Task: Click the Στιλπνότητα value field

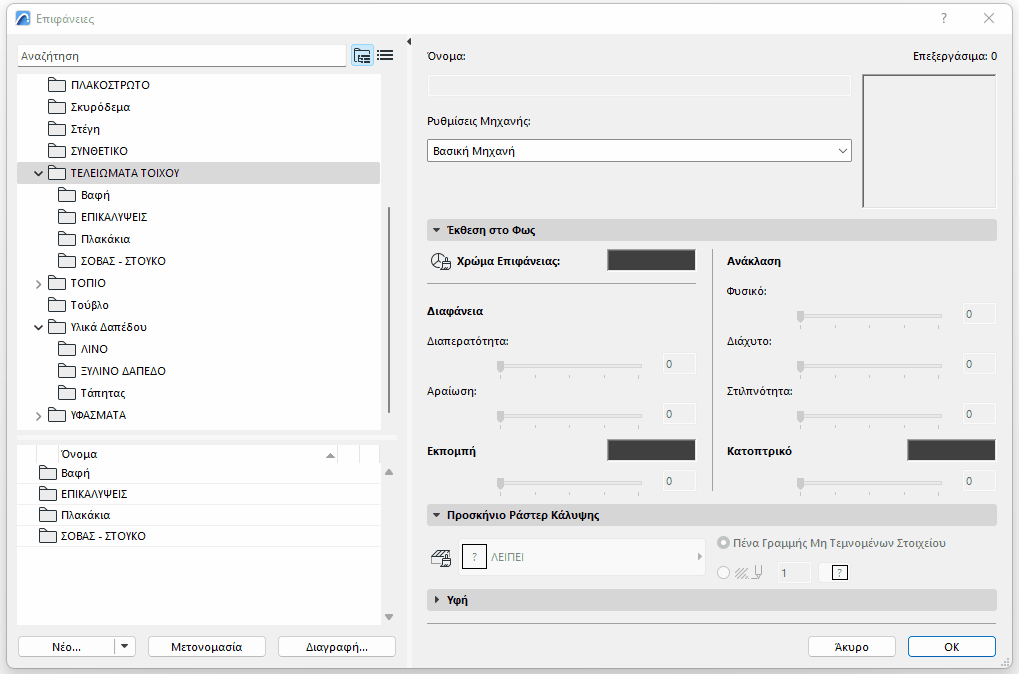Action: [979, 414]
